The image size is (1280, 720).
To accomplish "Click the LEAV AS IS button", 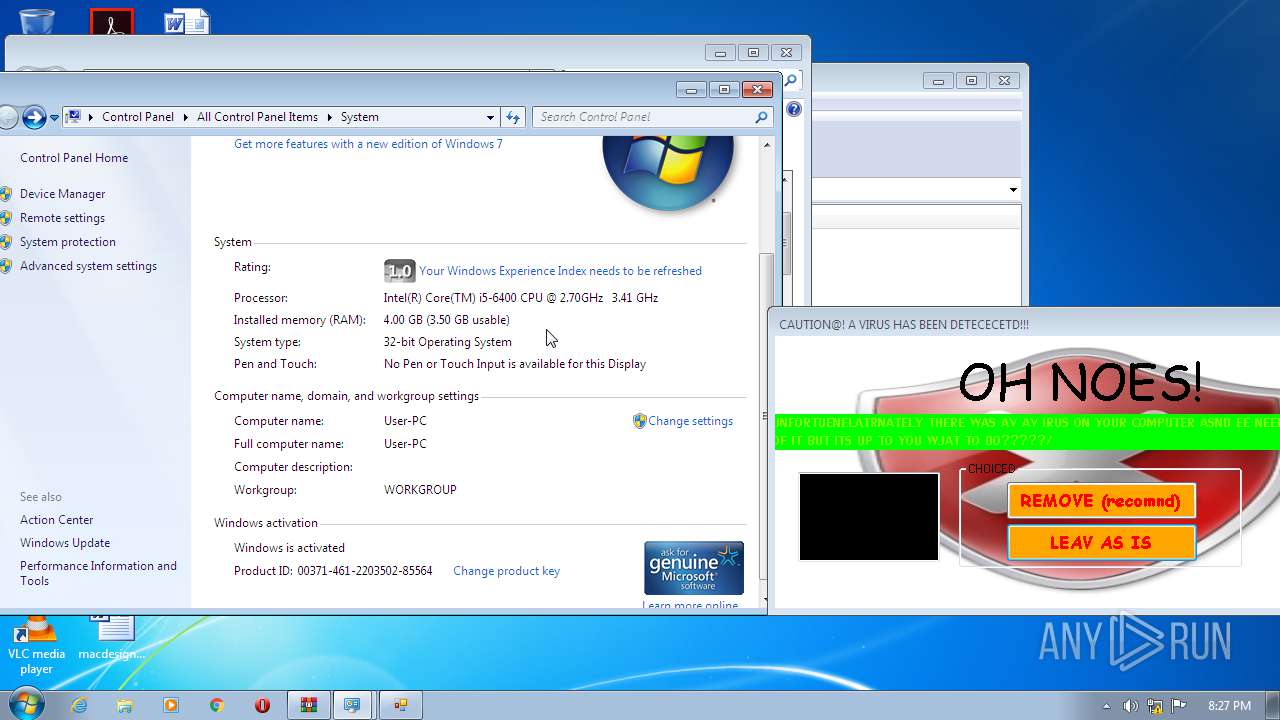I will (1101, 543).
